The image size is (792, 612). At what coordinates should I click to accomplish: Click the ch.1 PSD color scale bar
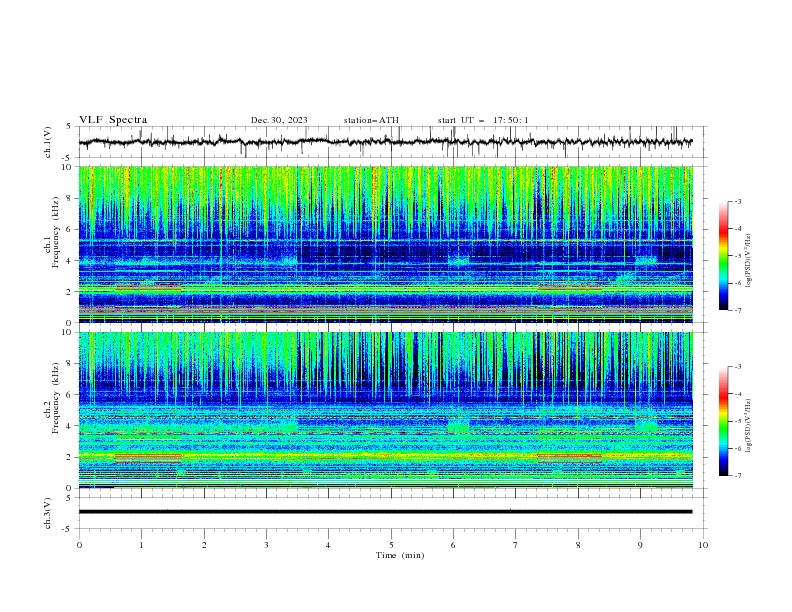pyautogui.click(x=723, y=256)
